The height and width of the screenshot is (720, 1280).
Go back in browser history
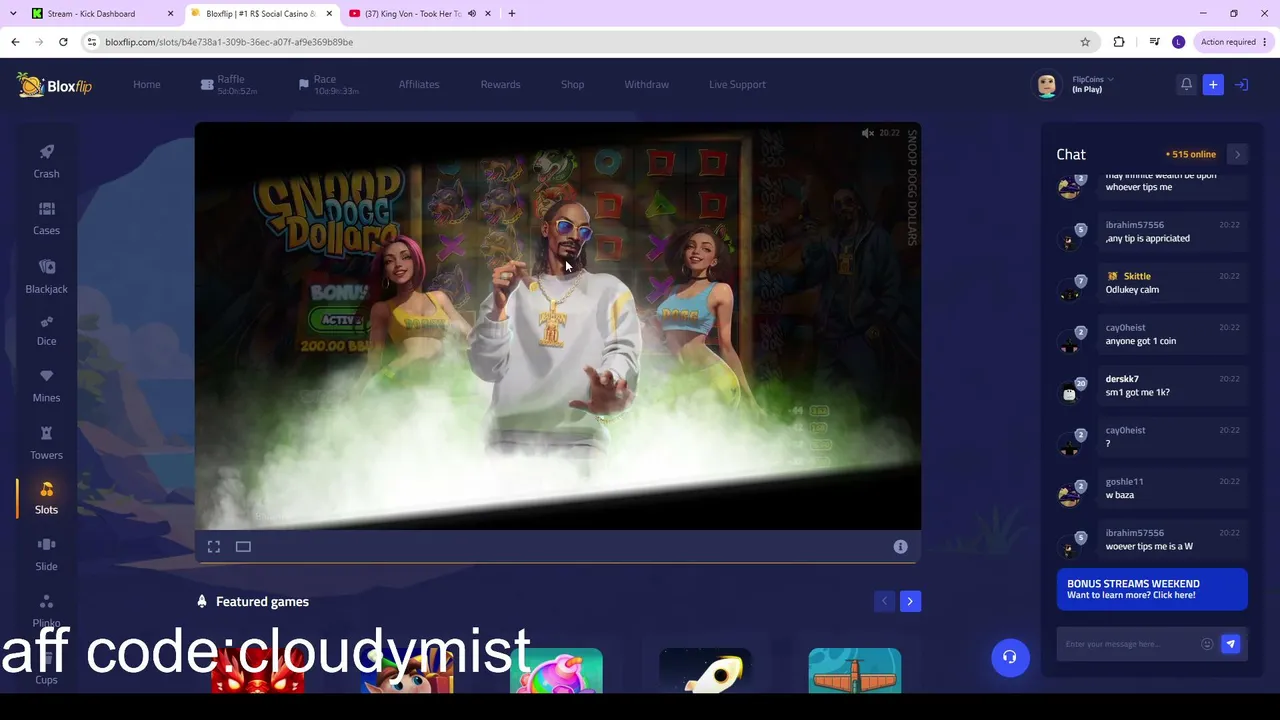[15, 42]
